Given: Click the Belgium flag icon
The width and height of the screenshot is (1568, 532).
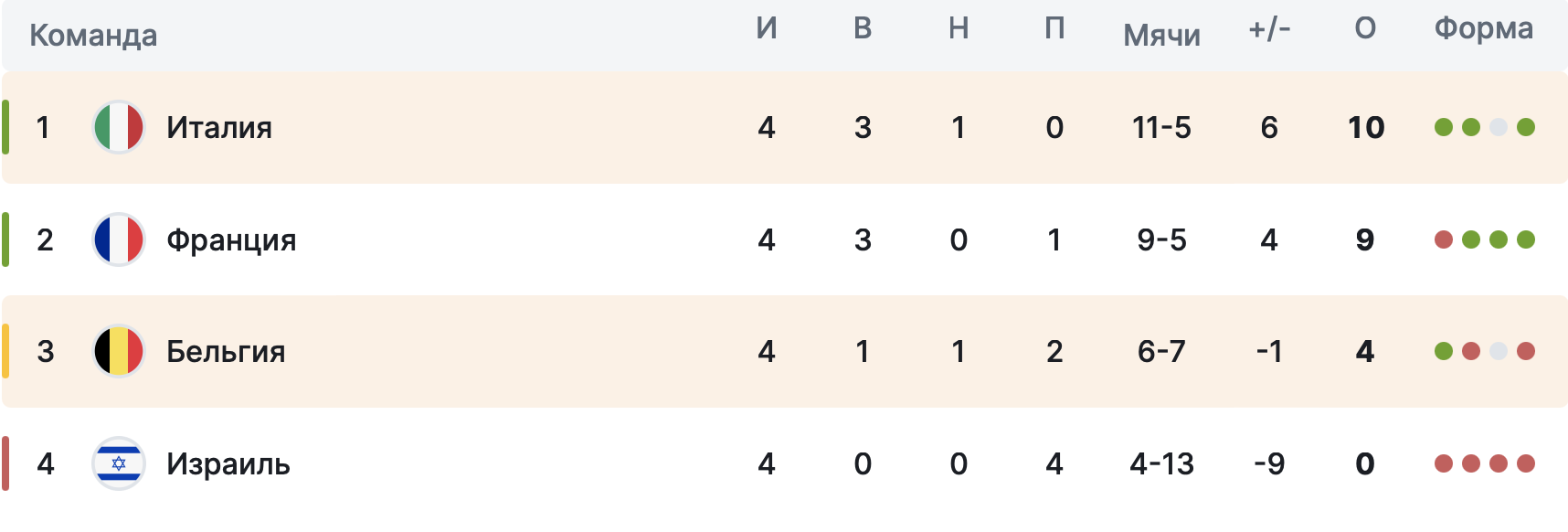Looking at the screenshot, I should point(119,351).
